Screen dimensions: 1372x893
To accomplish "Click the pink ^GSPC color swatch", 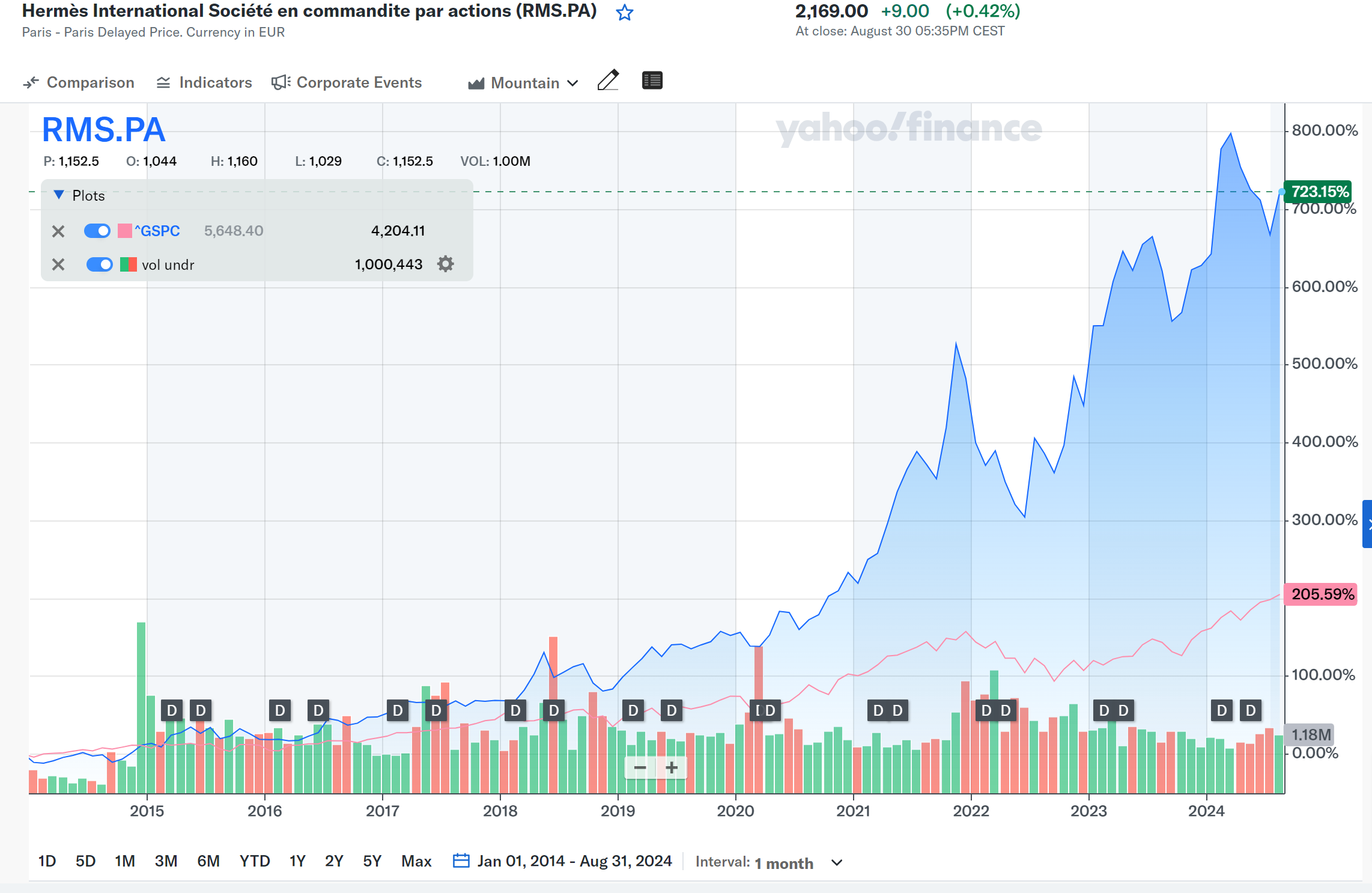I will point(125,231).
